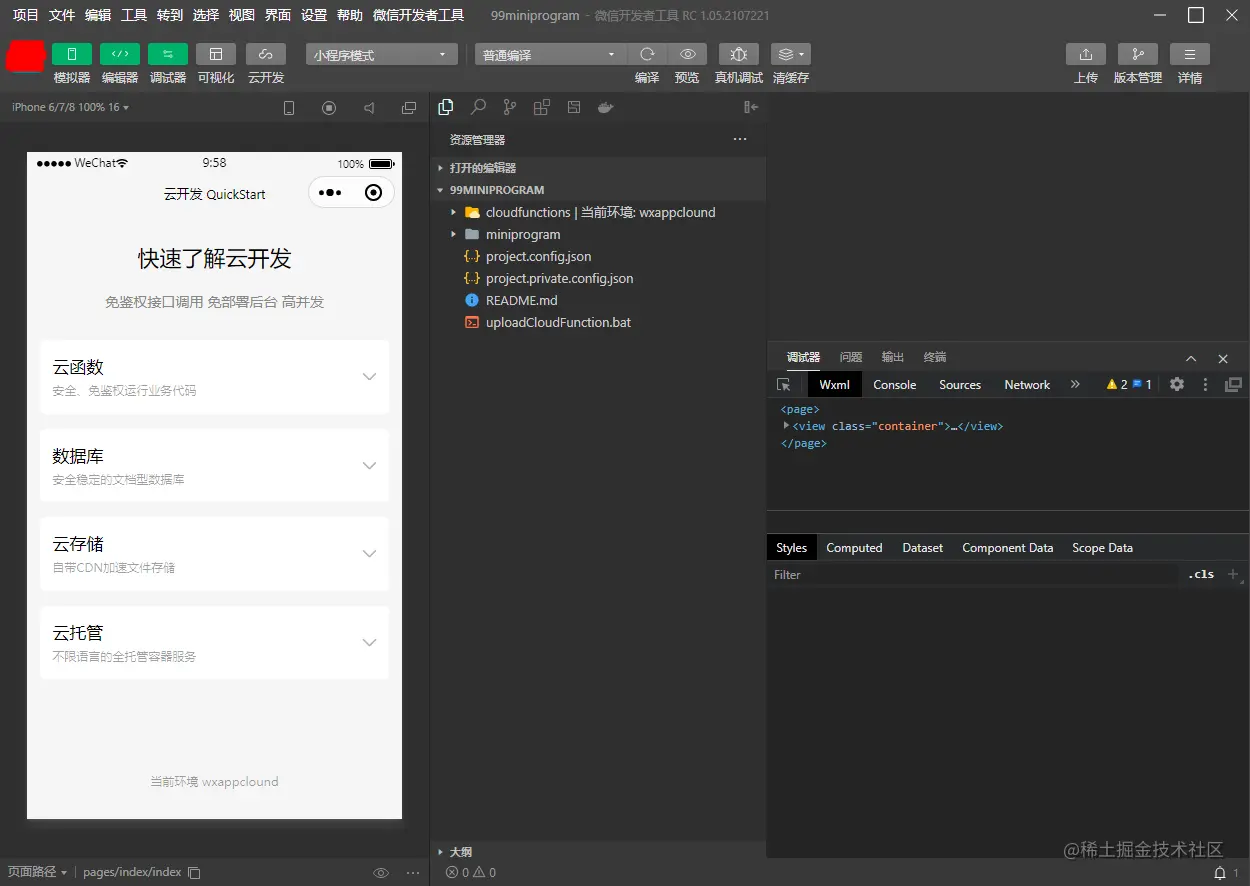Screen dimensions: 1250x886
Task: Expand the view class container node
Action: coord(786,425)
